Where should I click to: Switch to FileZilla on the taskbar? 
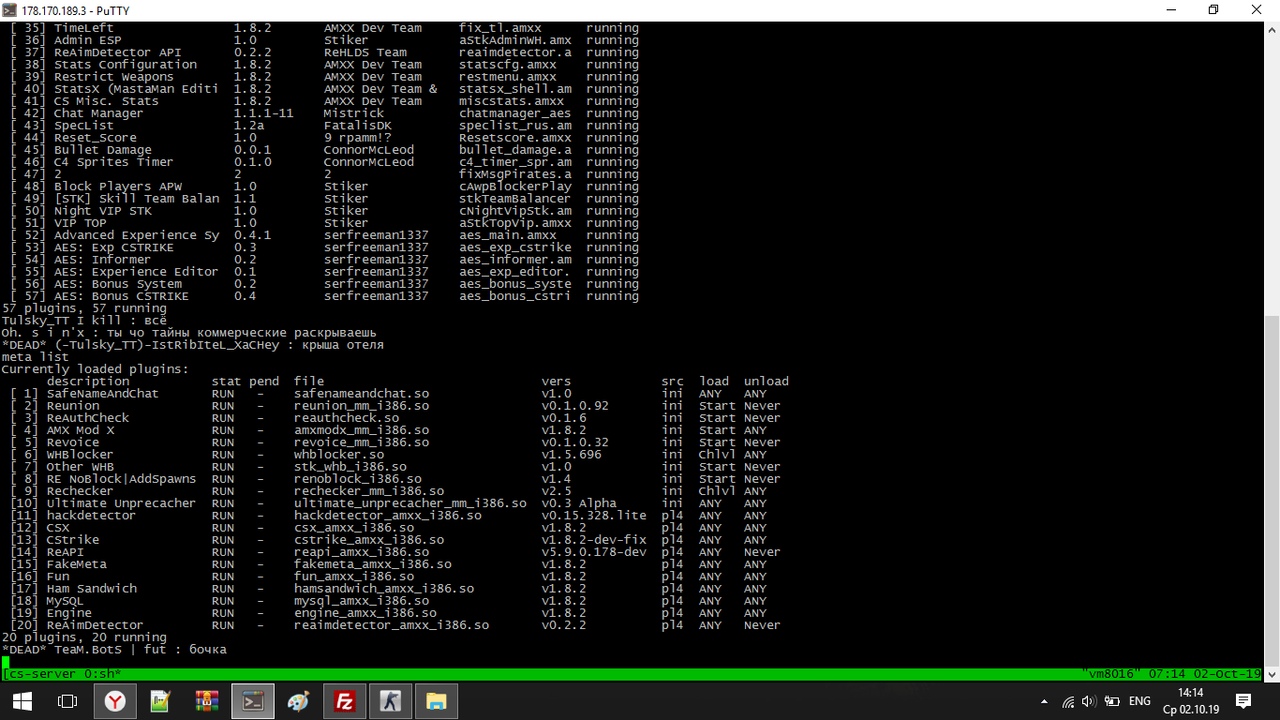(344, 702)
